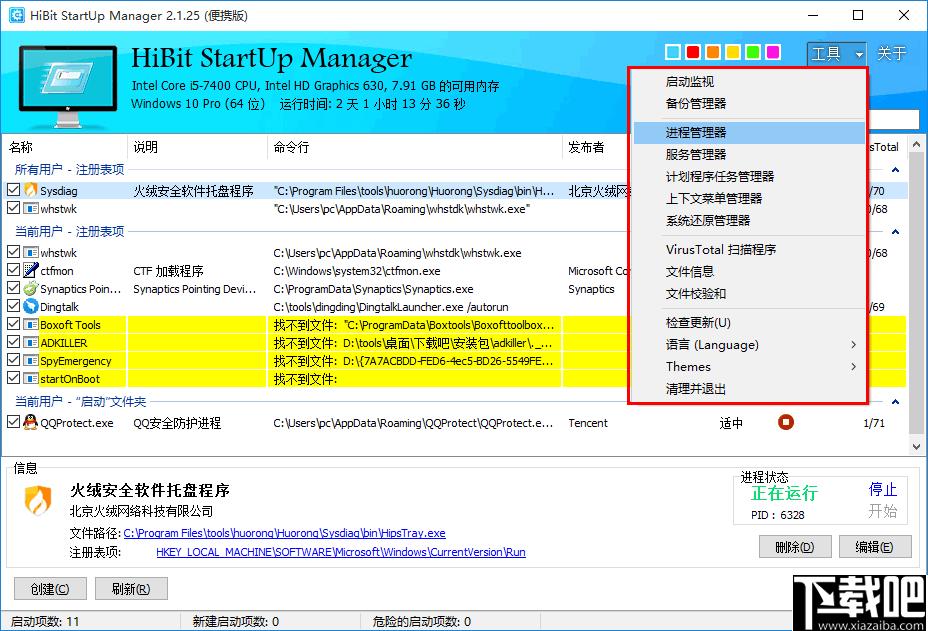The width and height of the screenshot is (928, 631).
Task: Click the HiBit monitor logo in header
Action: (x=68, y=86)
